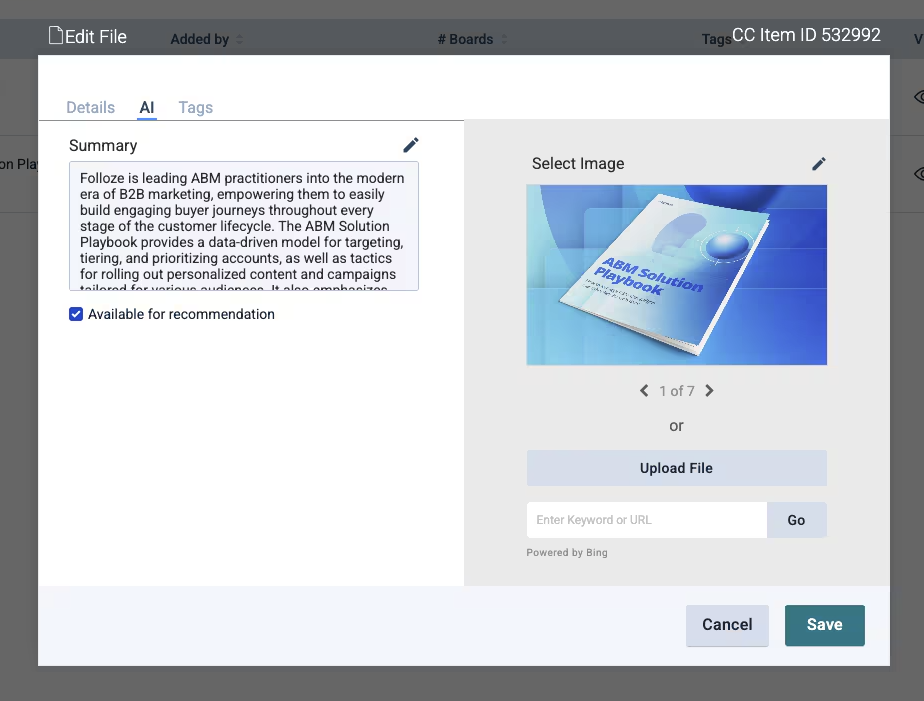This screenshot has width=924, height=701.
Task: Click the CC Item ID 532992 label
Action: coord(806,35)
